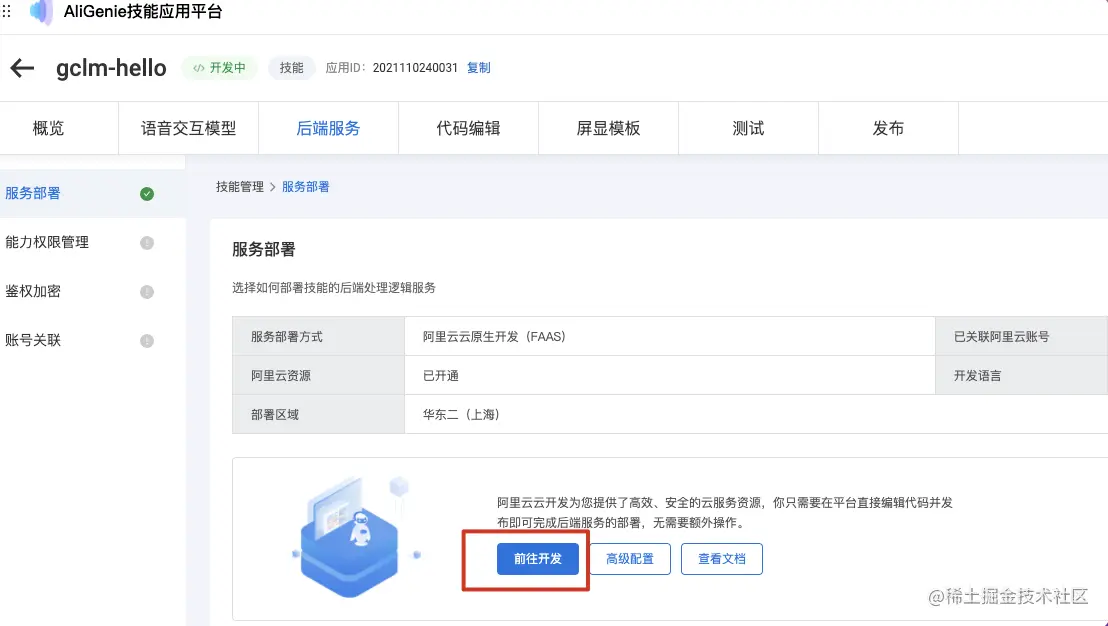Click the status dot beside 能力权限管理
This screenshot has height=626, width=1108.
pyautogui.click(x=147, y=242)
